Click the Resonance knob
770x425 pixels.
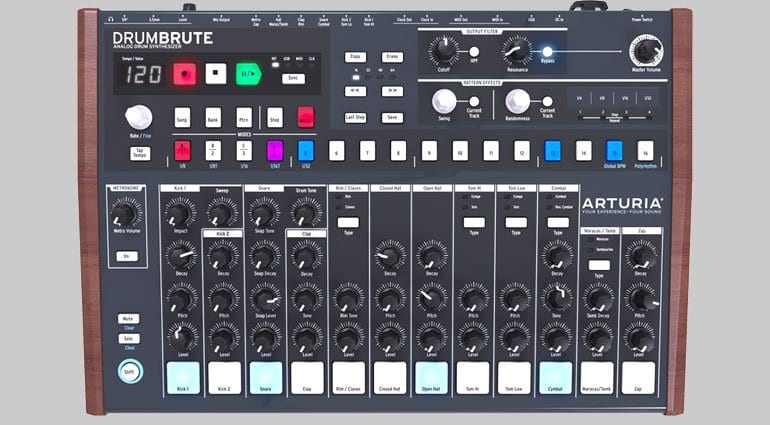517,51
